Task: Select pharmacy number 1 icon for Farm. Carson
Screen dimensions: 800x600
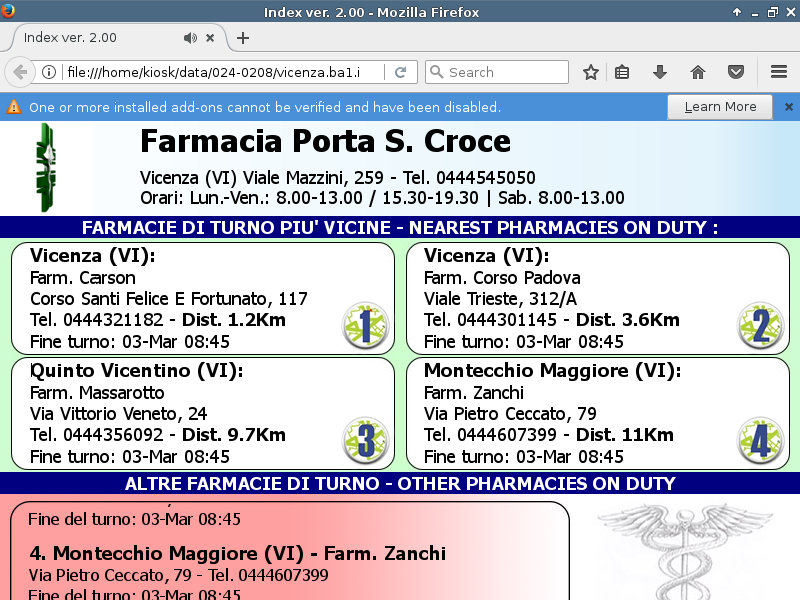Action: [365, 325]
